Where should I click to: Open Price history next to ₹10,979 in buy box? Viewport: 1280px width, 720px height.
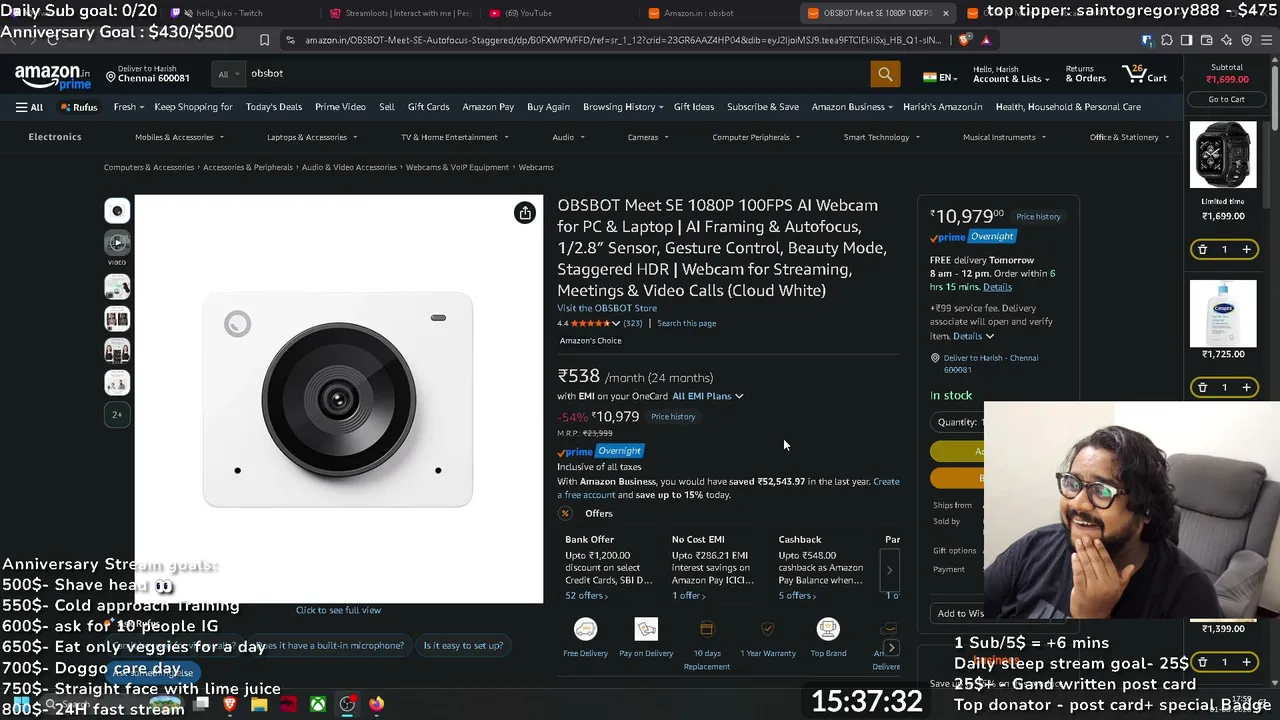tap(1038, 217)
